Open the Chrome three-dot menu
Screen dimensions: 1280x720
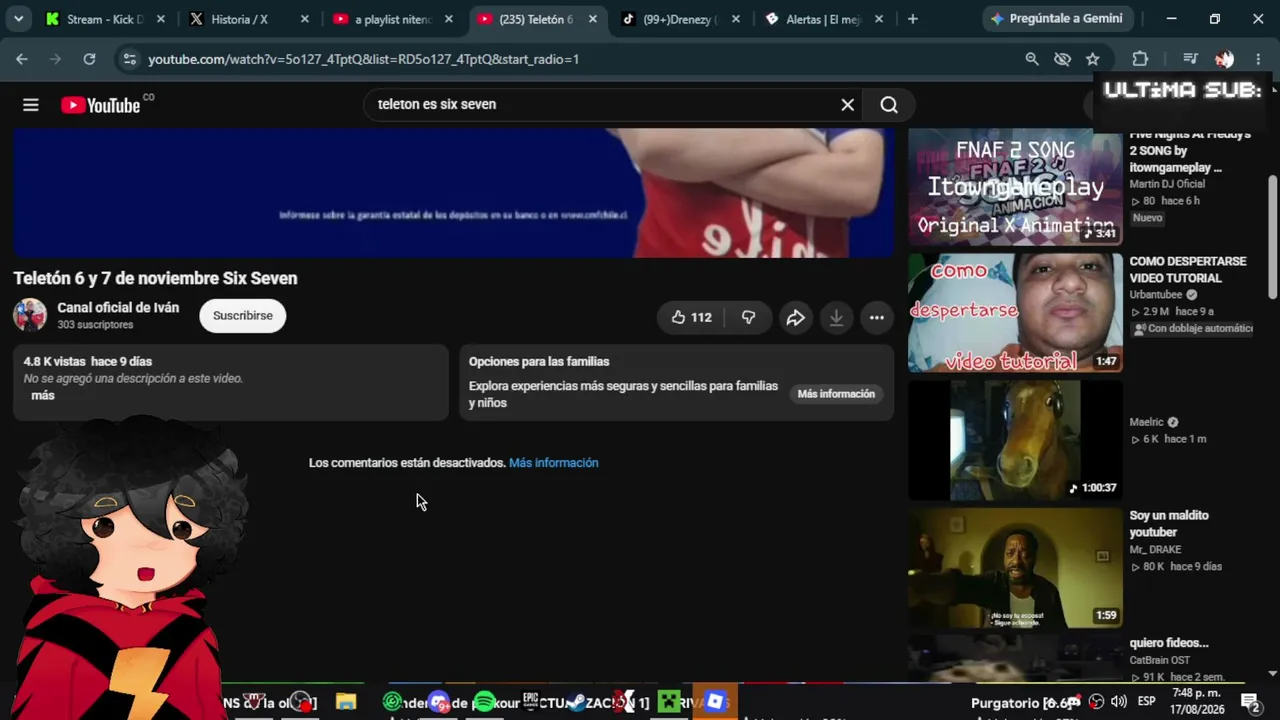(x=1258, y=59)
